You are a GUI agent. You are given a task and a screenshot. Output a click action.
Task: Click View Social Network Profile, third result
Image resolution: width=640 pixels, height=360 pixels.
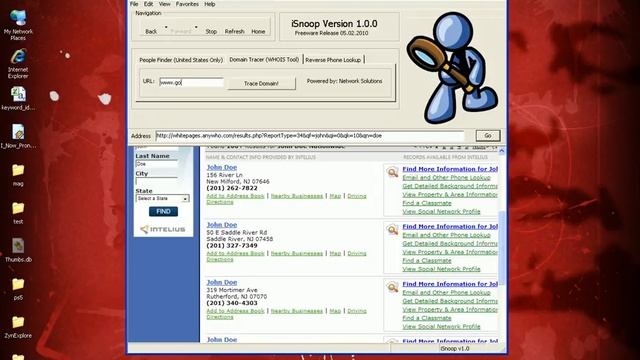(x=441, y=327)
